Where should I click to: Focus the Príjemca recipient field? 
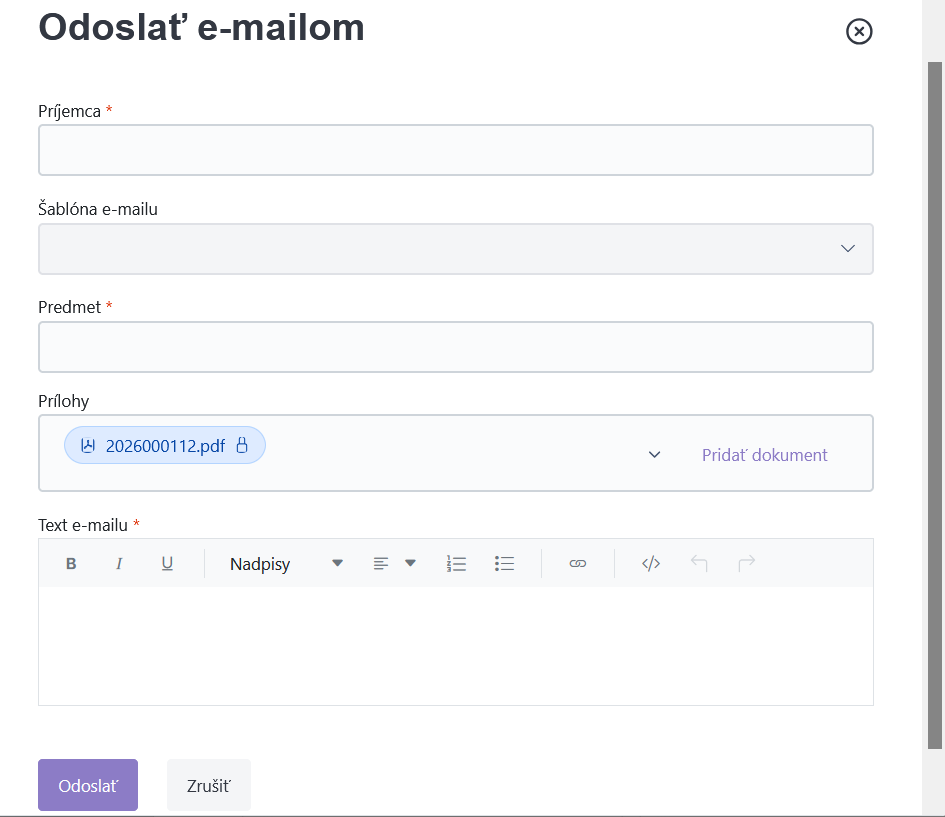point(456,150)
